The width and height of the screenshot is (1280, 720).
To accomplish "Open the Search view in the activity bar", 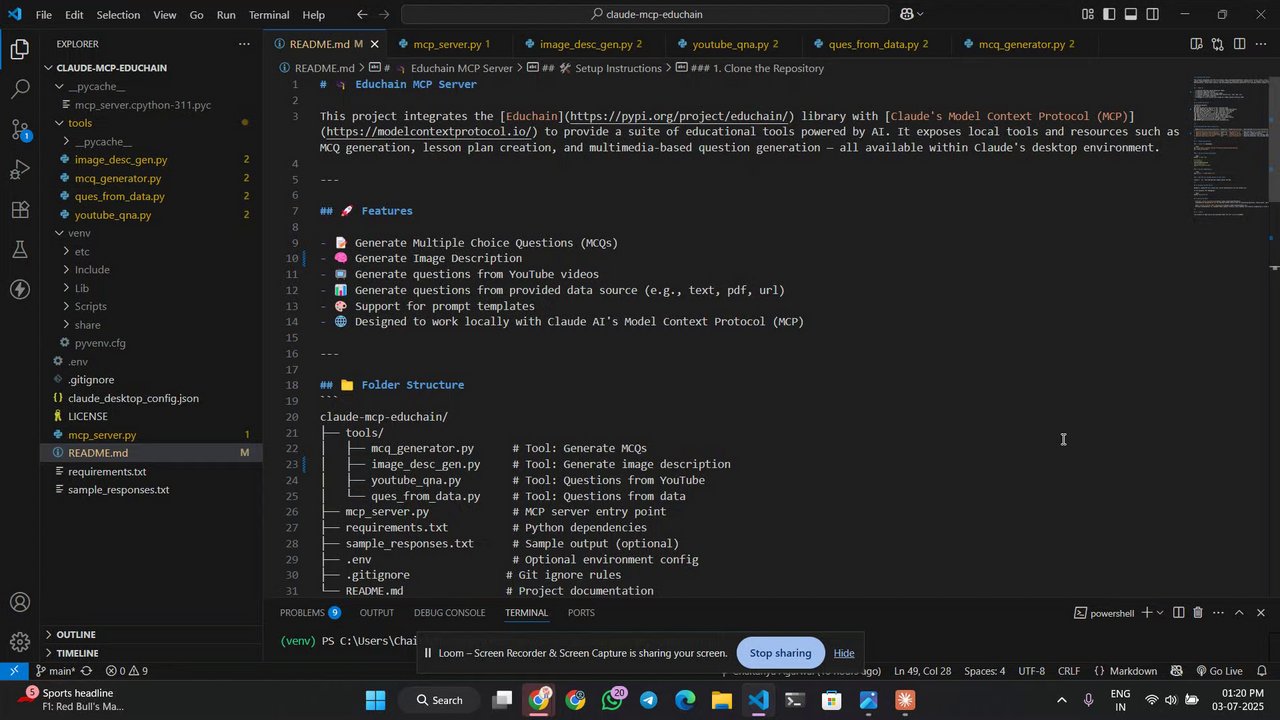I will coord(20,89).
